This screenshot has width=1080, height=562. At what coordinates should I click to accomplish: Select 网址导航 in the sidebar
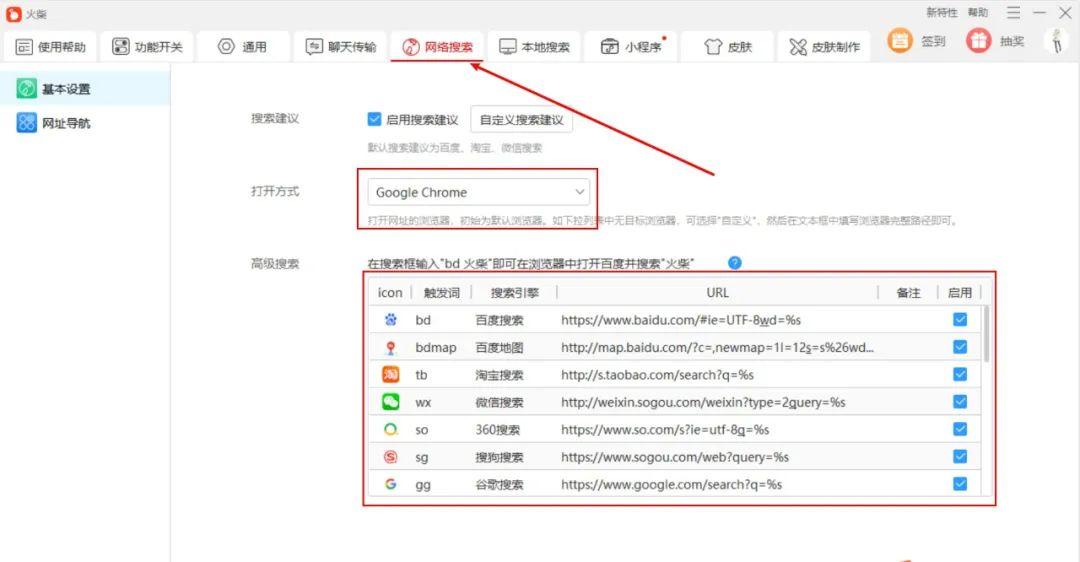[x=85, y=123]
